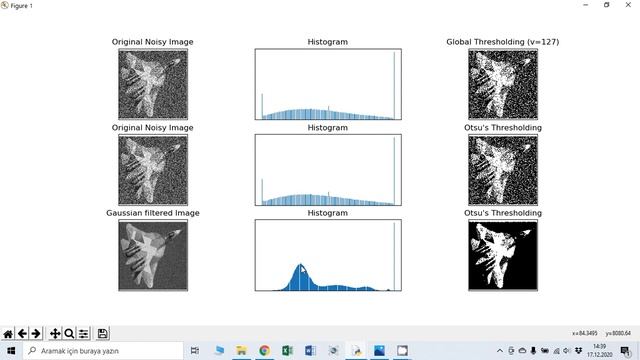Click the second-row Histogram plot
This screenshot has width=640, height=360.
[x=328, y=170]
